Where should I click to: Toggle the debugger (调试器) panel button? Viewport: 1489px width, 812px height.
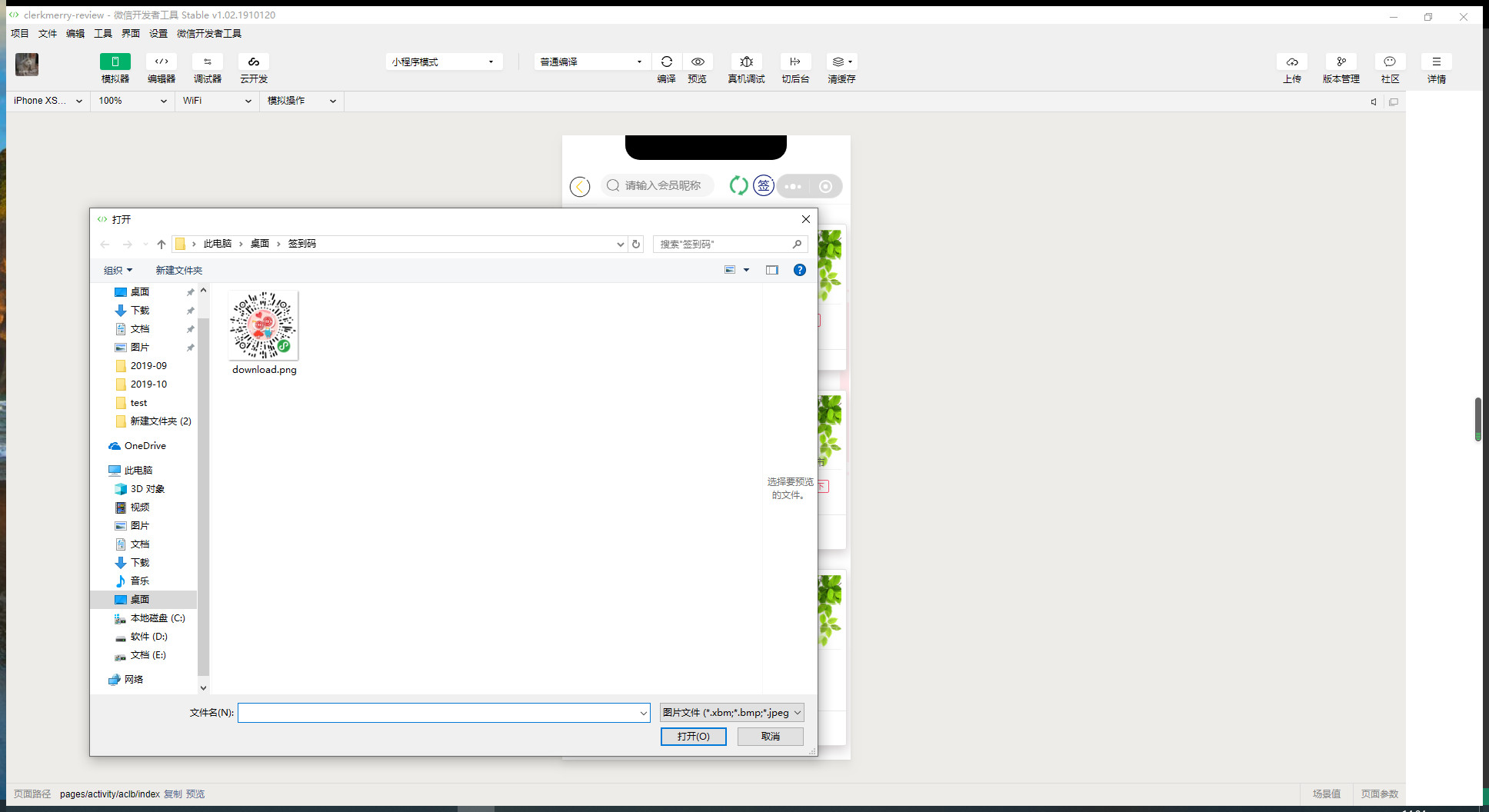[x=208, y=62]
